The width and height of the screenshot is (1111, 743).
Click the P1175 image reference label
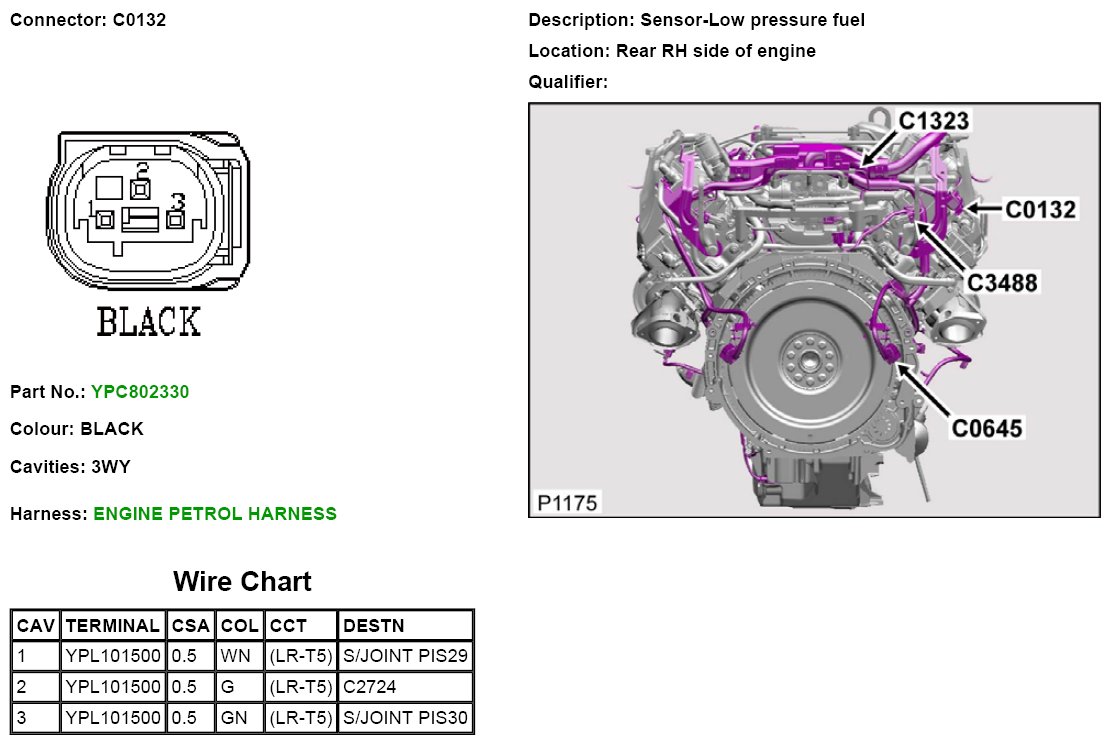(566, 502)
